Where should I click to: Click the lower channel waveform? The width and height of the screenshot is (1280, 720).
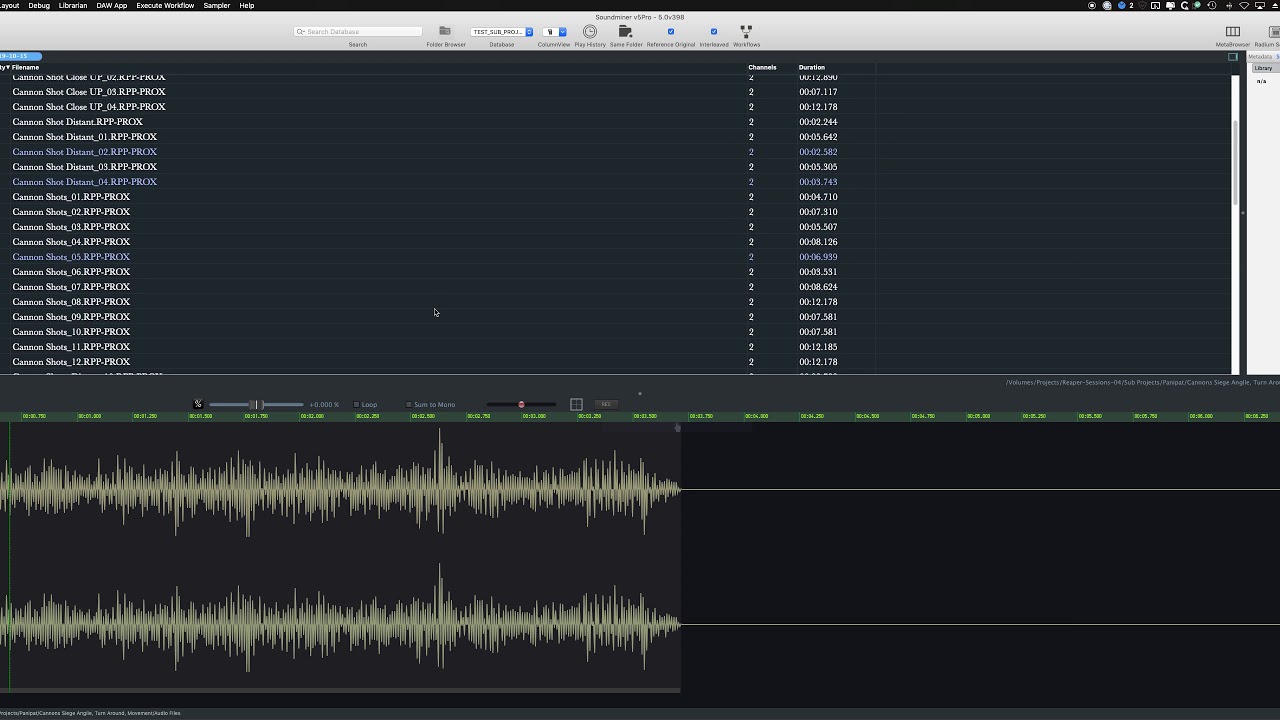point(340,625)
